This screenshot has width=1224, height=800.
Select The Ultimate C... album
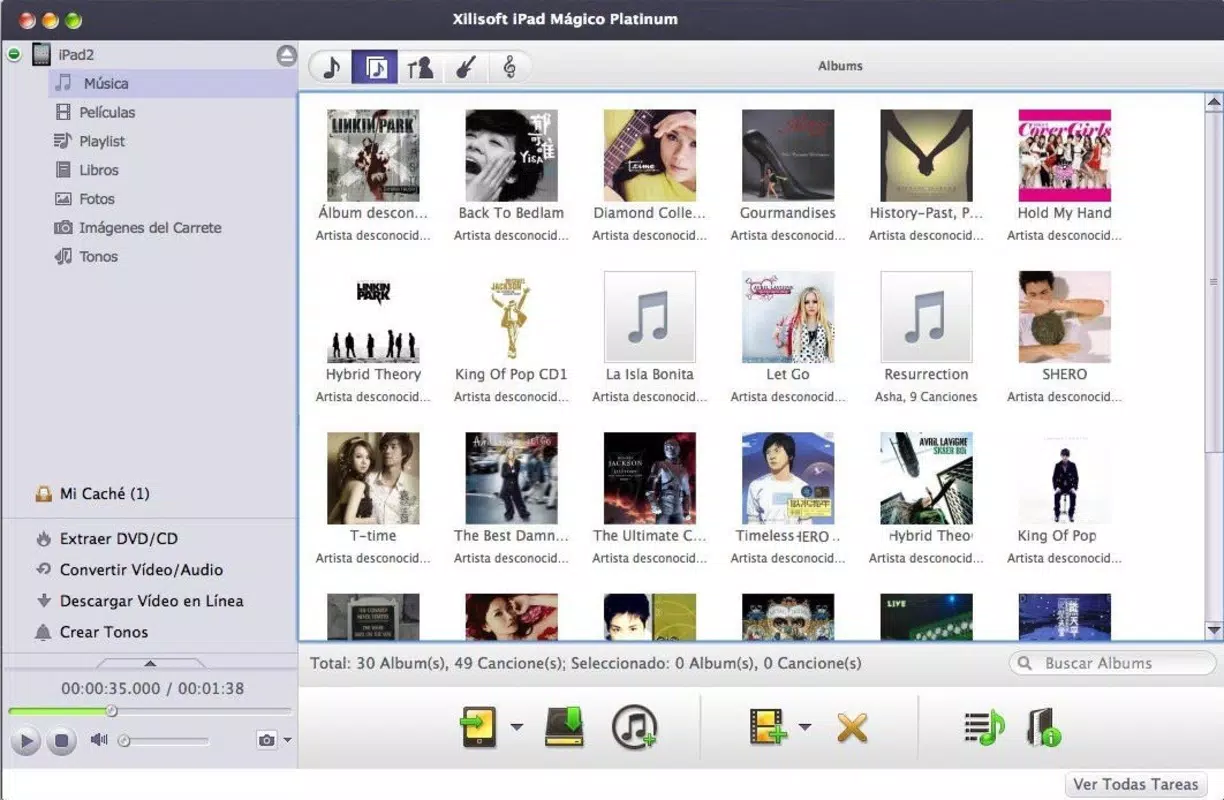click(649, 478)
